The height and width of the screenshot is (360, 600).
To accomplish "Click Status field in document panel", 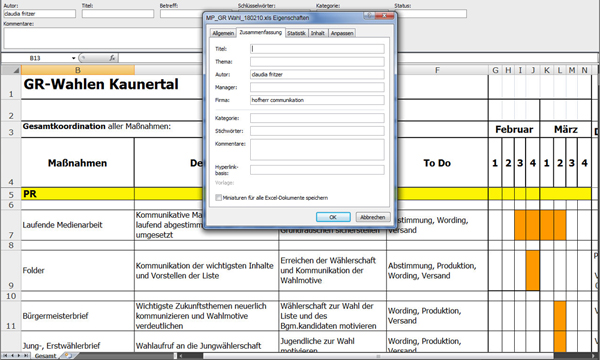I will (x=430, y=14).
